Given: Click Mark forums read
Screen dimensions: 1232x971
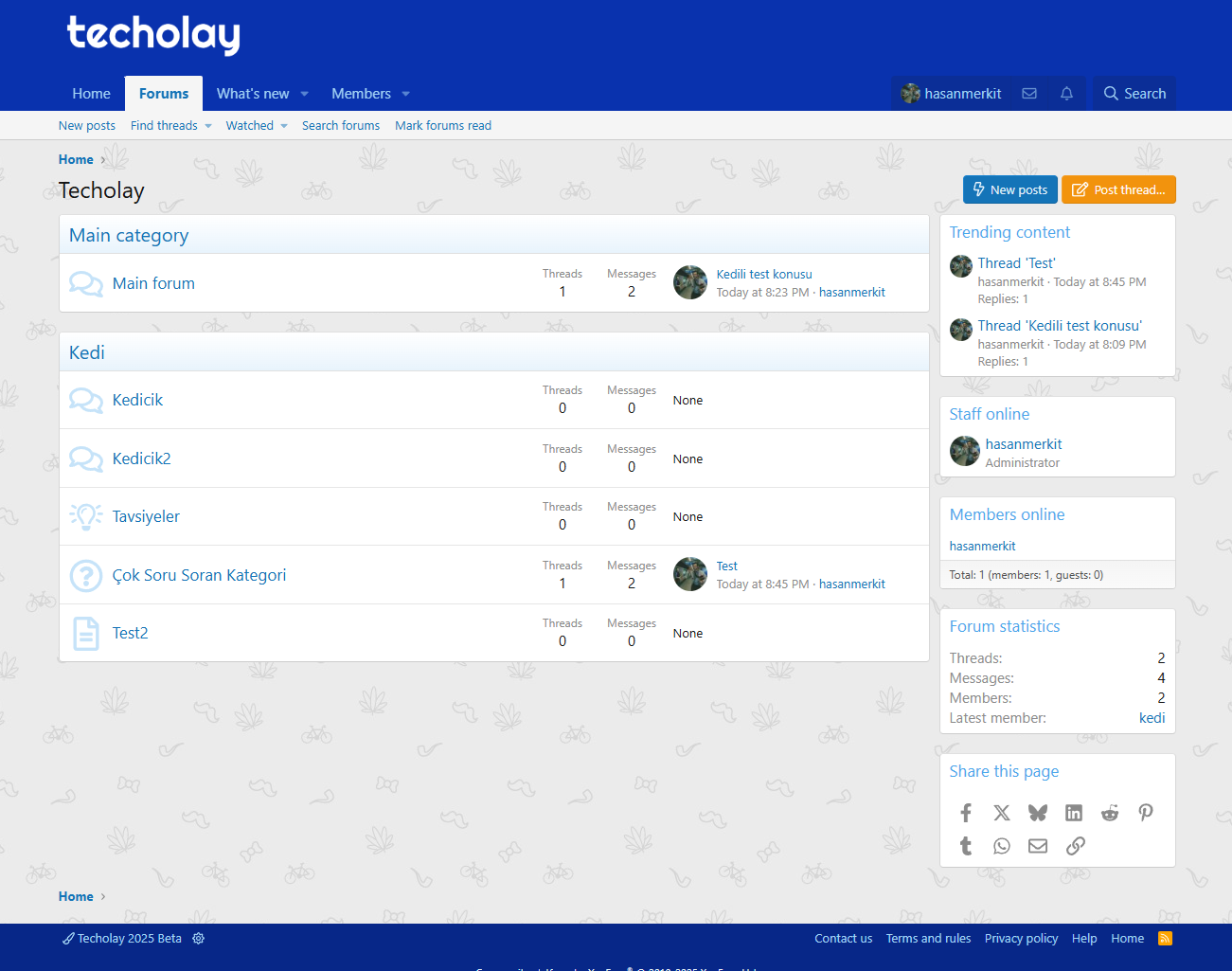Looking at the screenshot, I should point(443,126).
